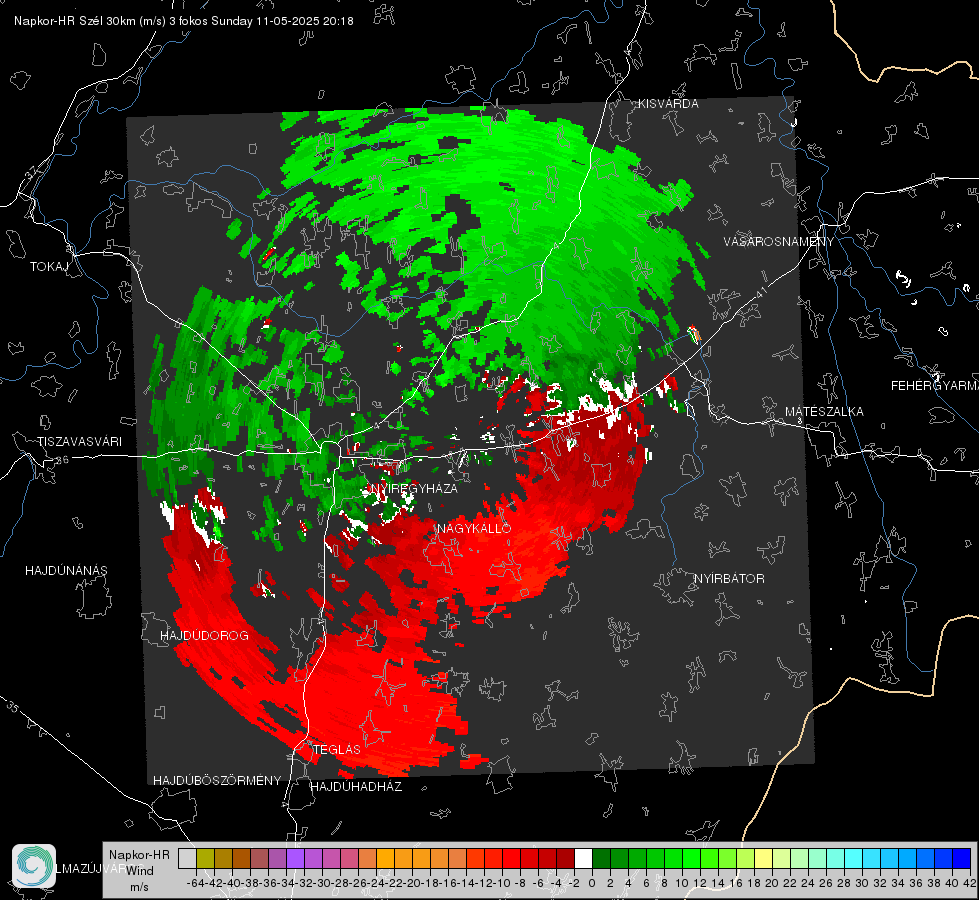Select the blue legend swatch between 40 and 42

click(x=962, y=859)
